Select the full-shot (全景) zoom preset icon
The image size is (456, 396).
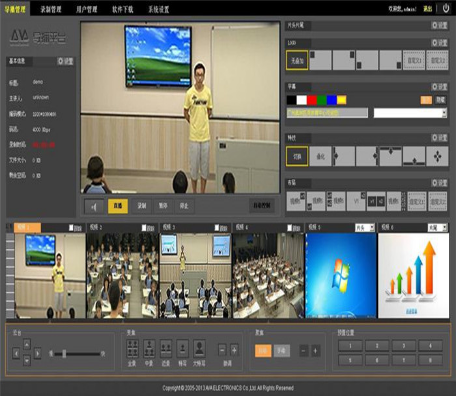(x=132, y=349)
